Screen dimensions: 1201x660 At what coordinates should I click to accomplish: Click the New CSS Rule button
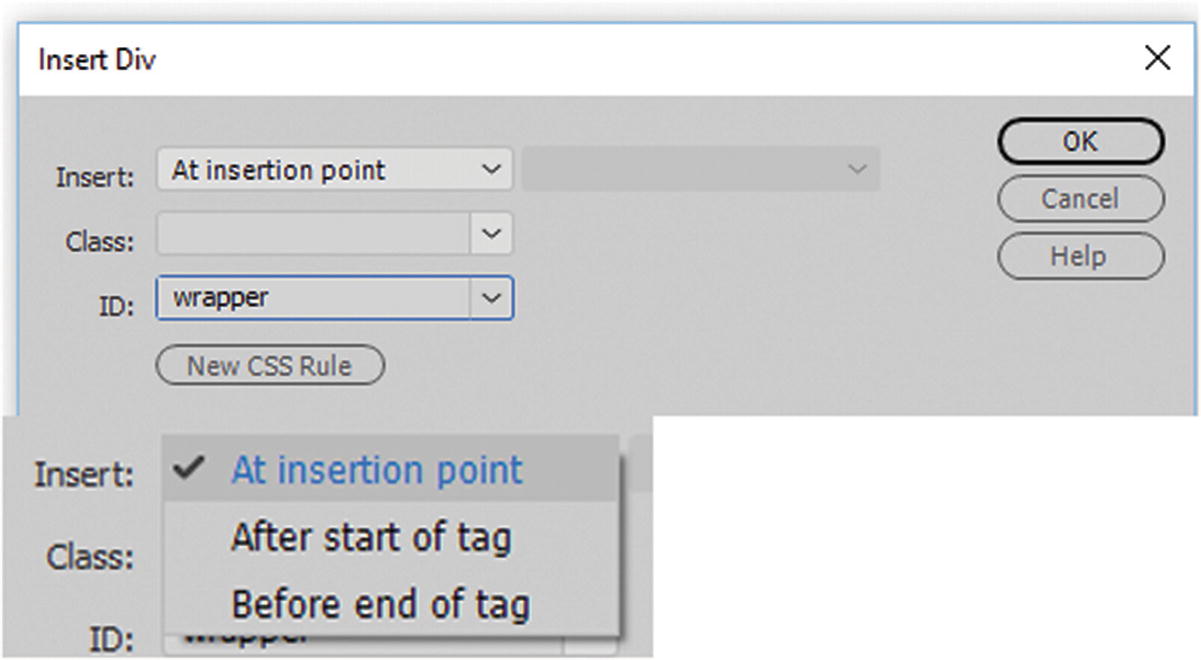pyautogui.click(x=269, y=365)
